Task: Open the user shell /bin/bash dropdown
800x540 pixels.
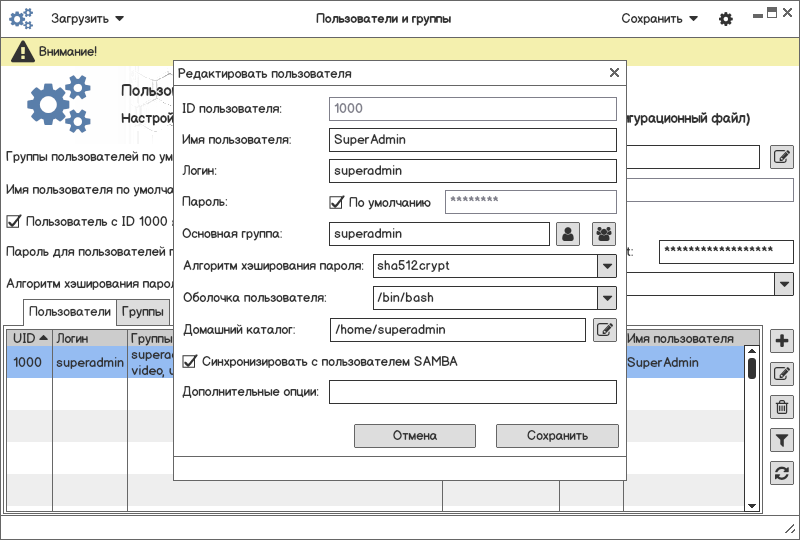Action: 607,298
